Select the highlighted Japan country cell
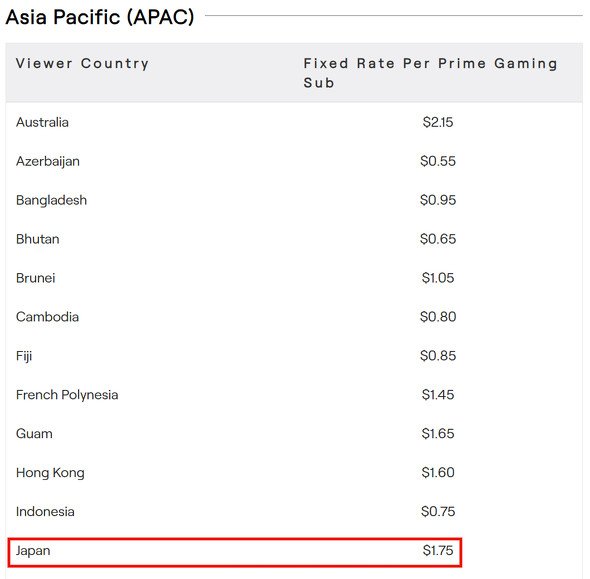The width and height of the screenshot is (590, 579). [x=33, y=551]
